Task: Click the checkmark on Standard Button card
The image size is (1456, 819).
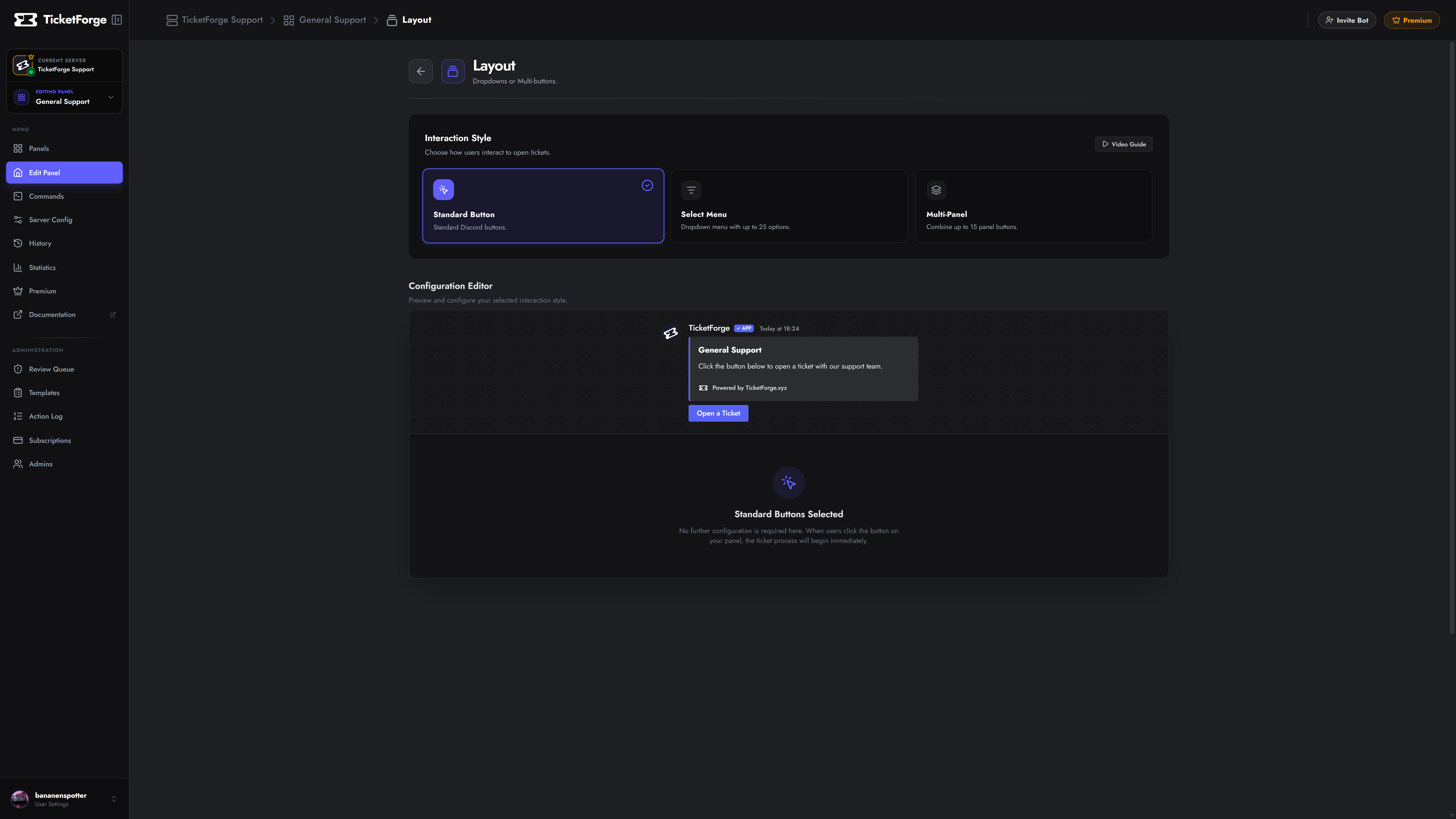Action: (x=647, y=185)
